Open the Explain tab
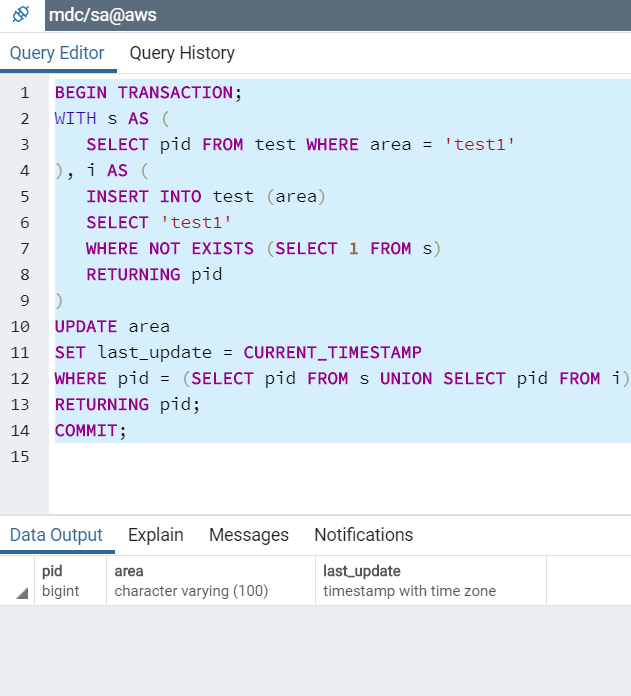This screenshot has width=631, height=696. click(x=155, y=535)
